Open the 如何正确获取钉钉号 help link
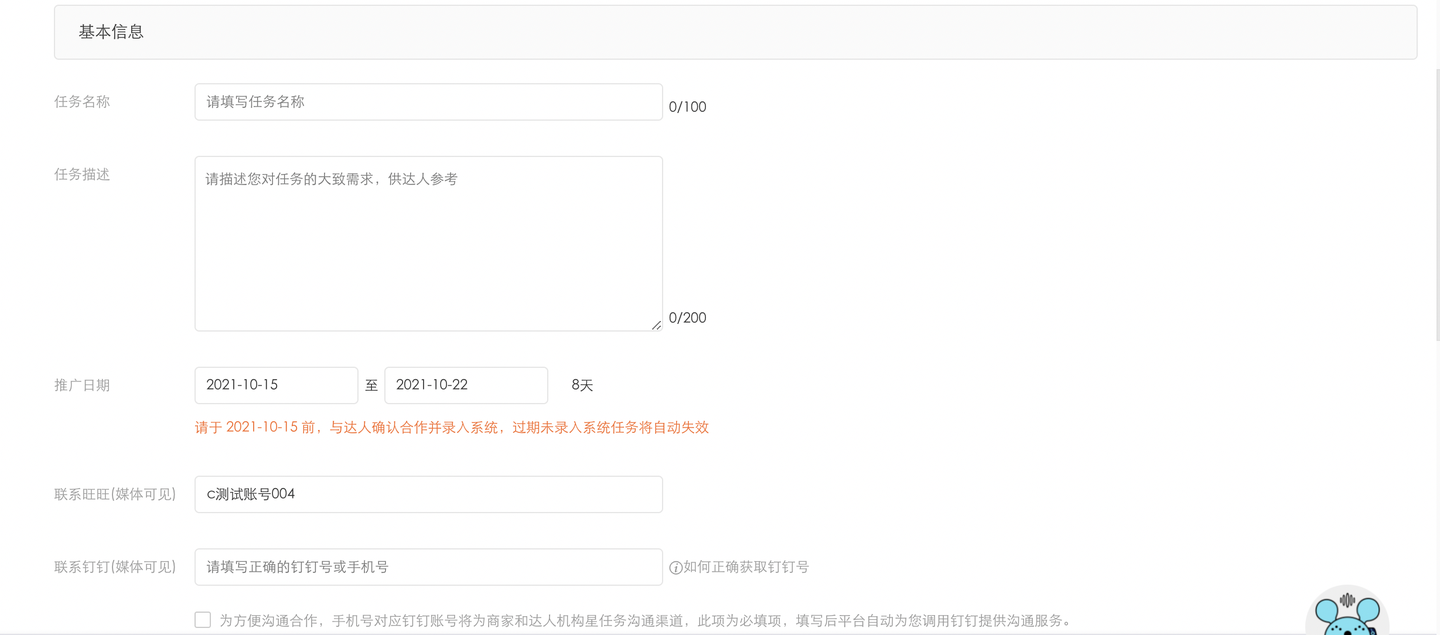This screenshot has height=635, width=1440. pyautogui.click(x=746, y=567)
